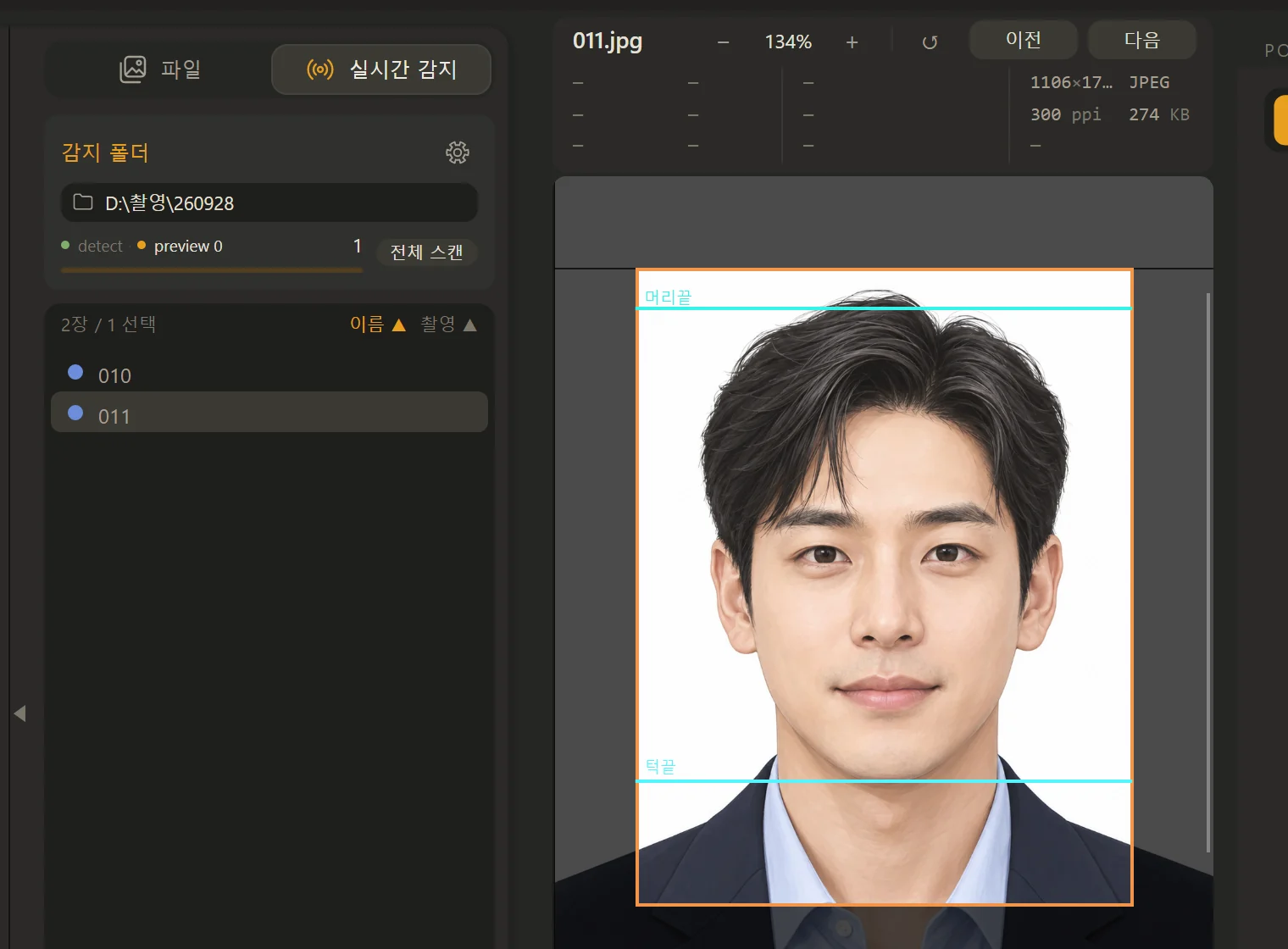
Task: Sort the list by 이름
Action: coord(378,324)
